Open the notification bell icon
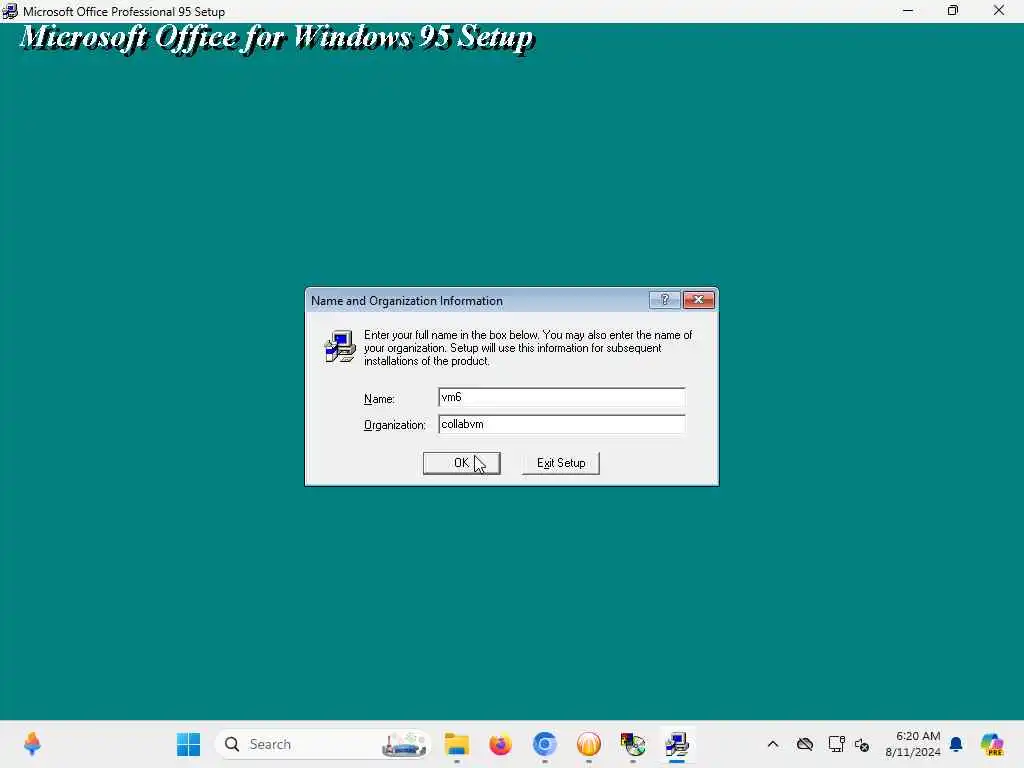 [x=956, y=744]
